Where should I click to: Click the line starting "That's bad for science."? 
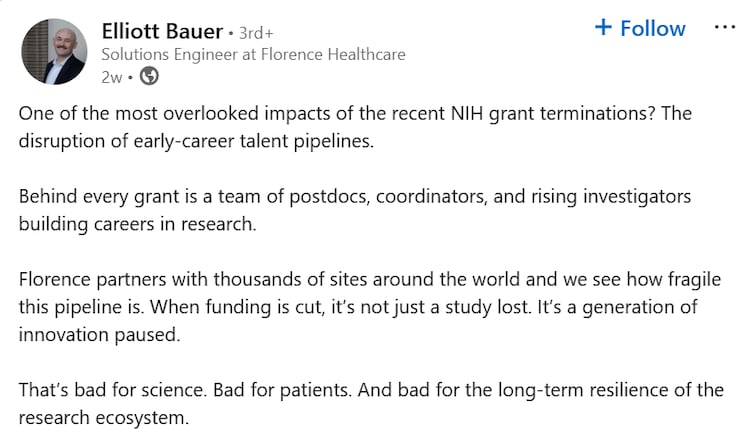point(370,389)
